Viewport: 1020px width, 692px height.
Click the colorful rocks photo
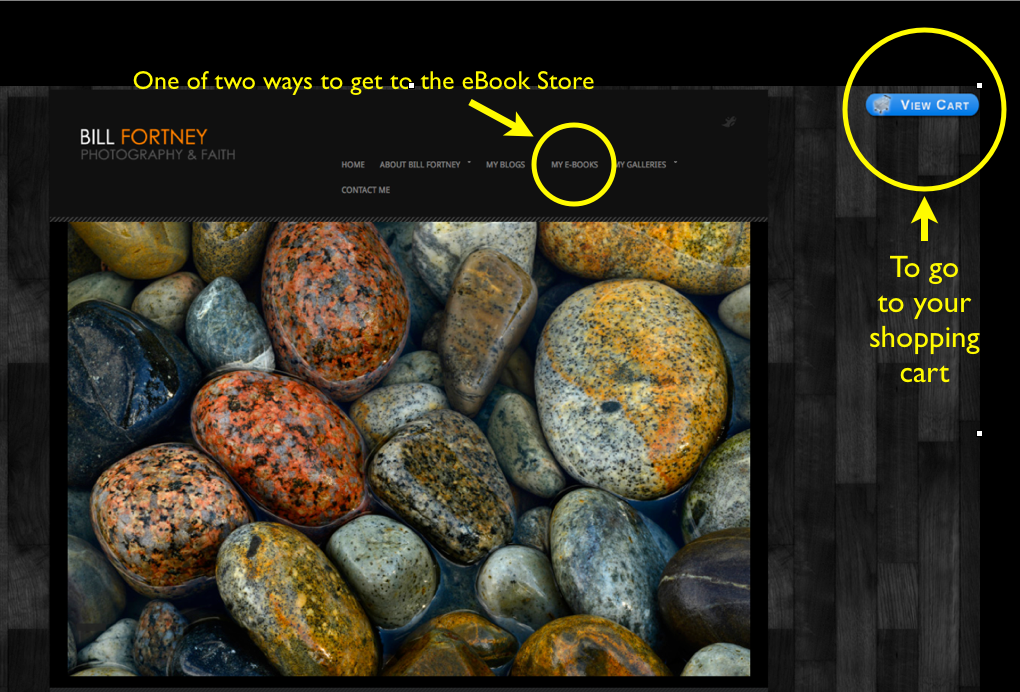(x=408, y=448)
